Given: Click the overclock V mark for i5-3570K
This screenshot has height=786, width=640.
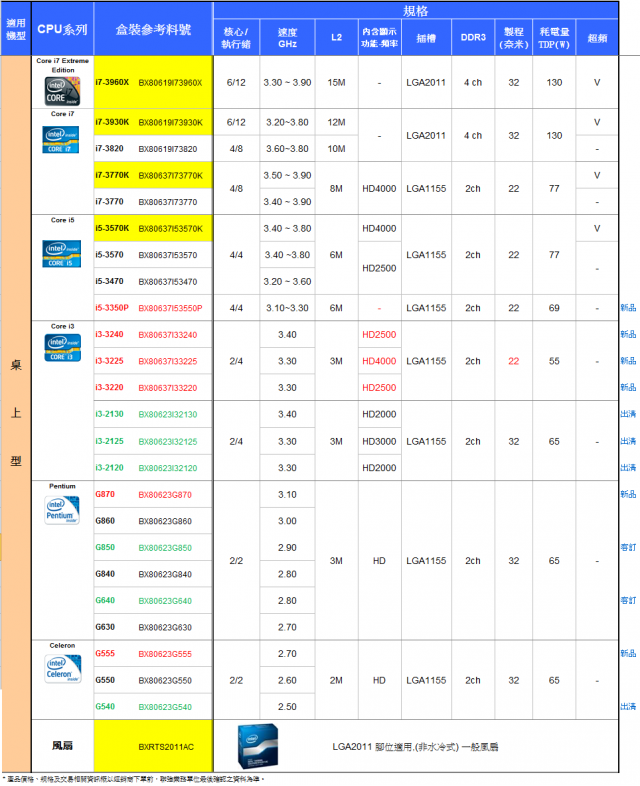Looking at the screenshot, I should [597, 229].
